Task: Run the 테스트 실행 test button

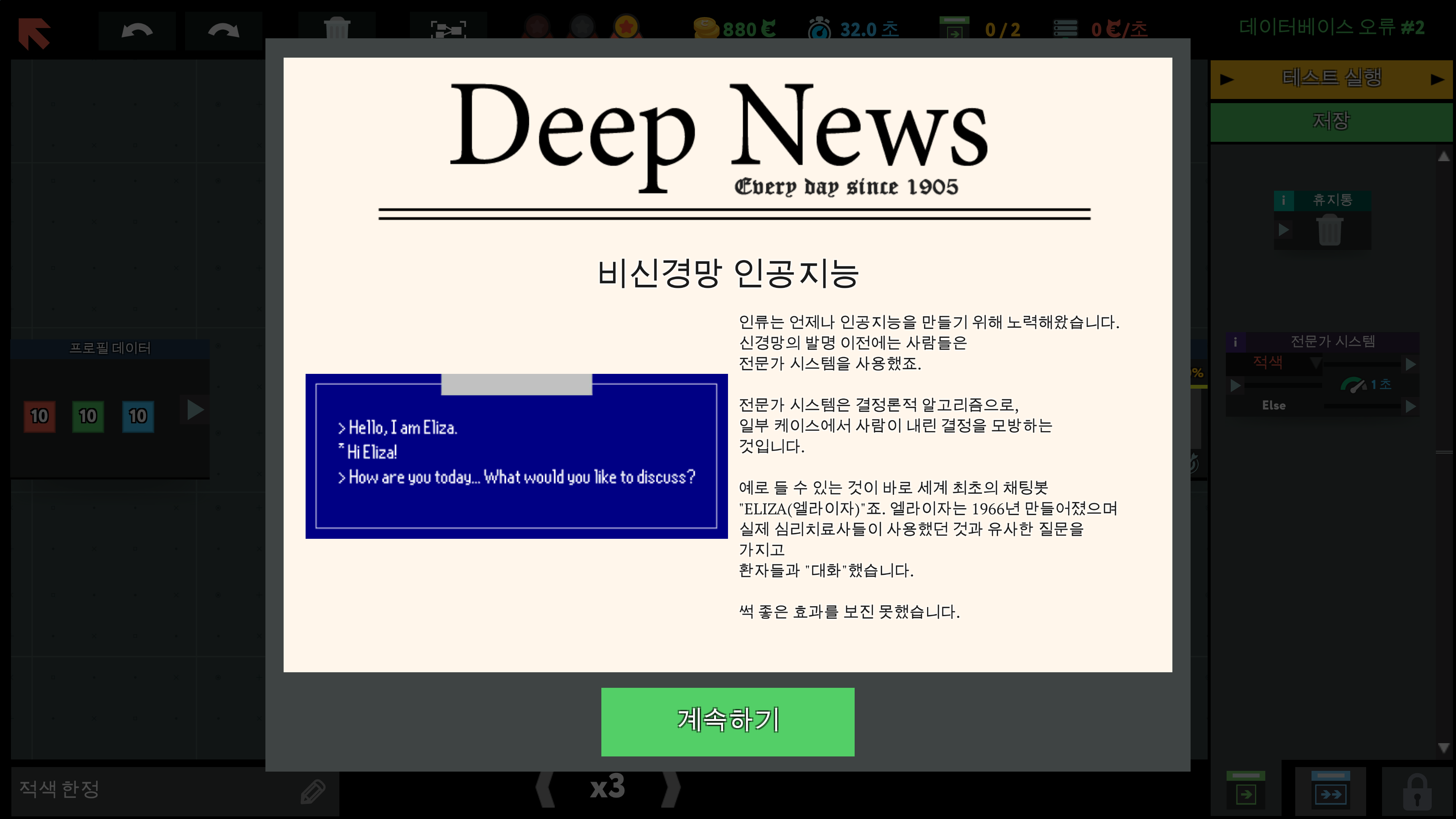Action: click(x=1331, y=78)
